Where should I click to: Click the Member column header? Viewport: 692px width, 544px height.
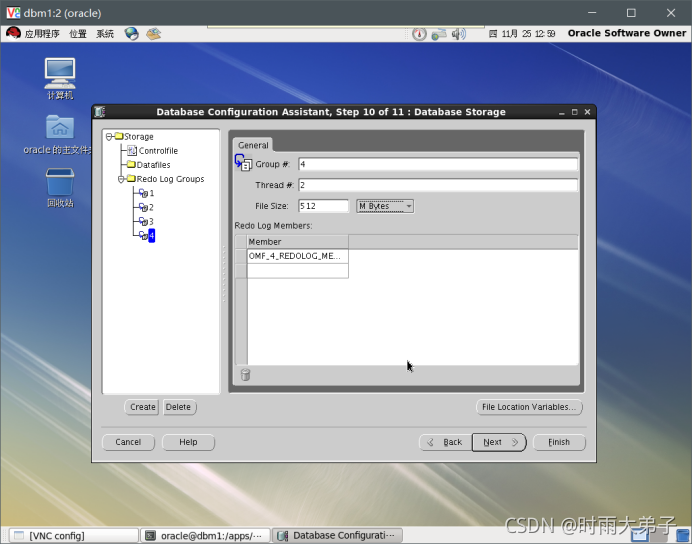click(x=297, y=242)
